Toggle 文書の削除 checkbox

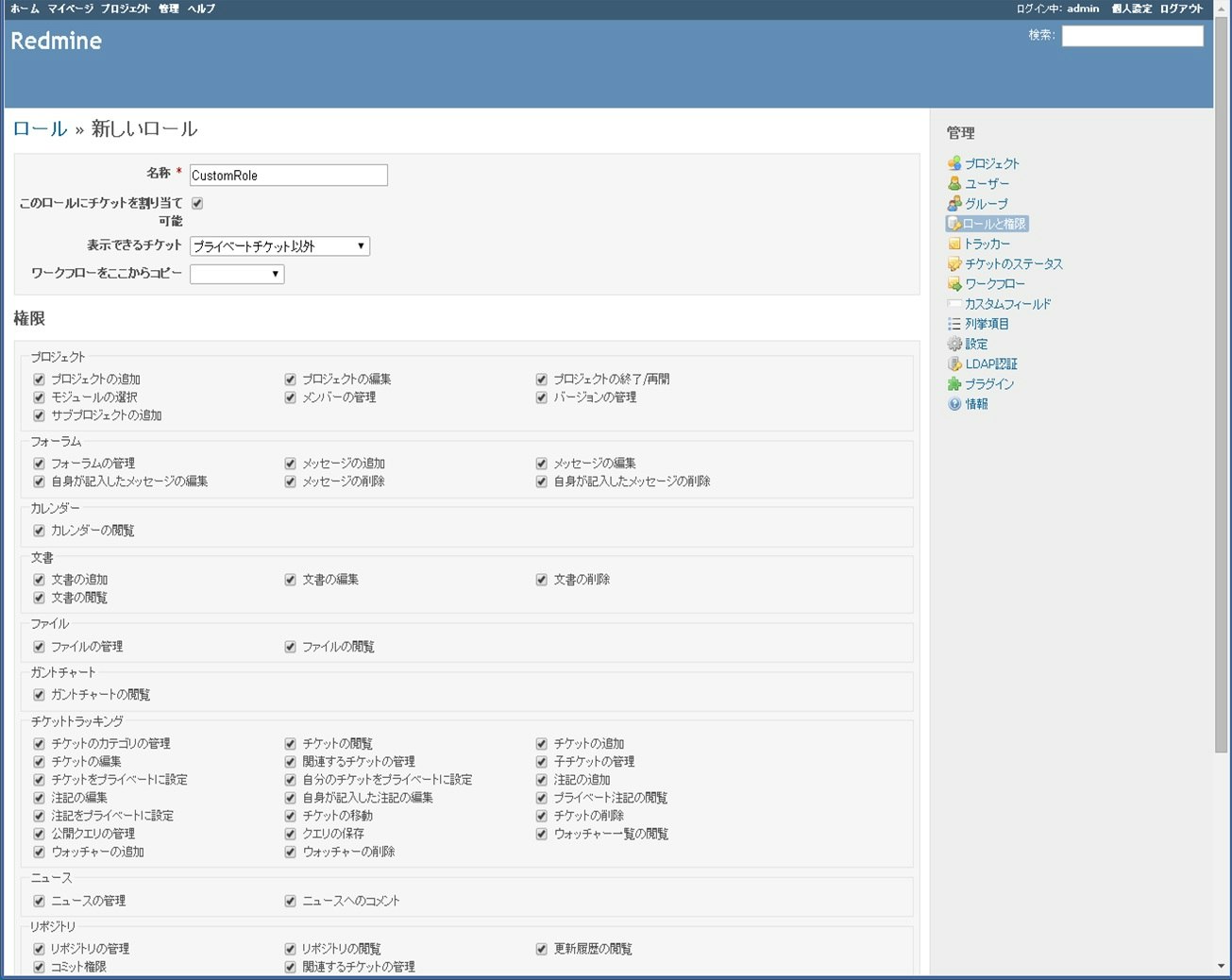pyautogui.click(x=541, y=580)
